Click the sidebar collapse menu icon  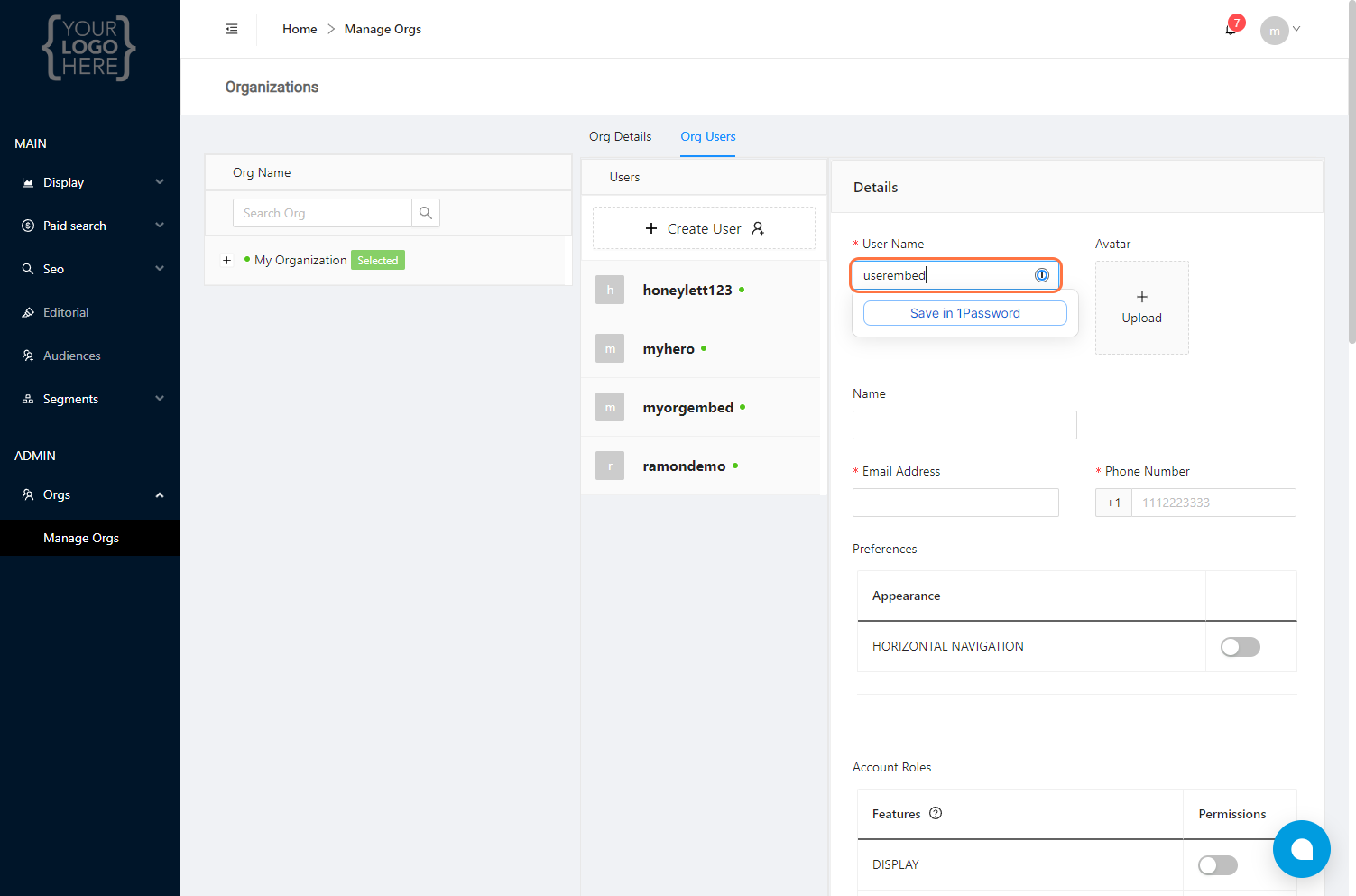(232, 29)
